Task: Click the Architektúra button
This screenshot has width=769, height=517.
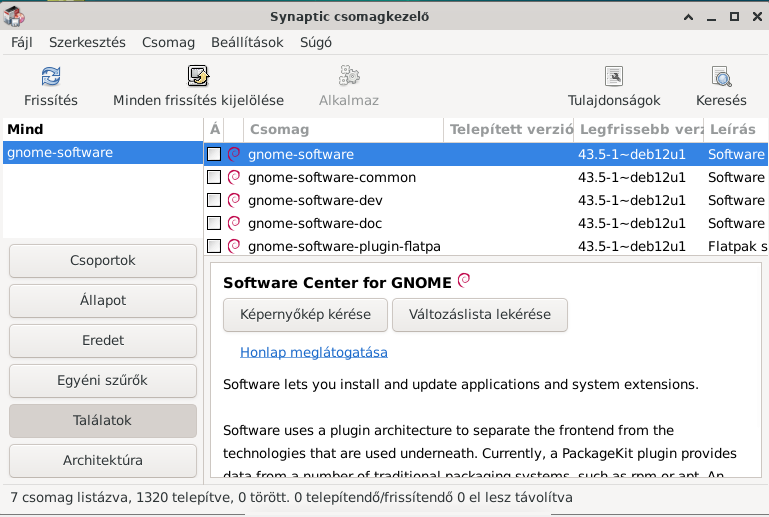Action: [x=103, y=461]
